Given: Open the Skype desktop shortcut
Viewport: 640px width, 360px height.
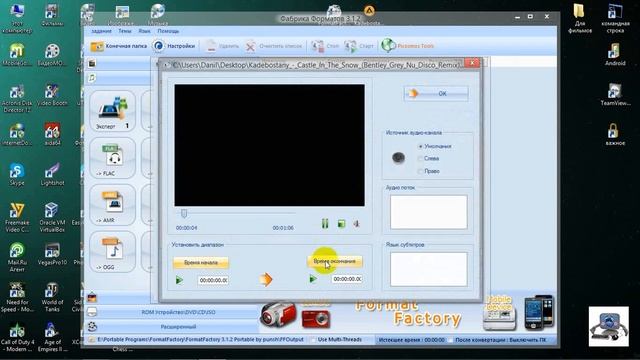Looking at the screenshot, I should coord(17,175).
